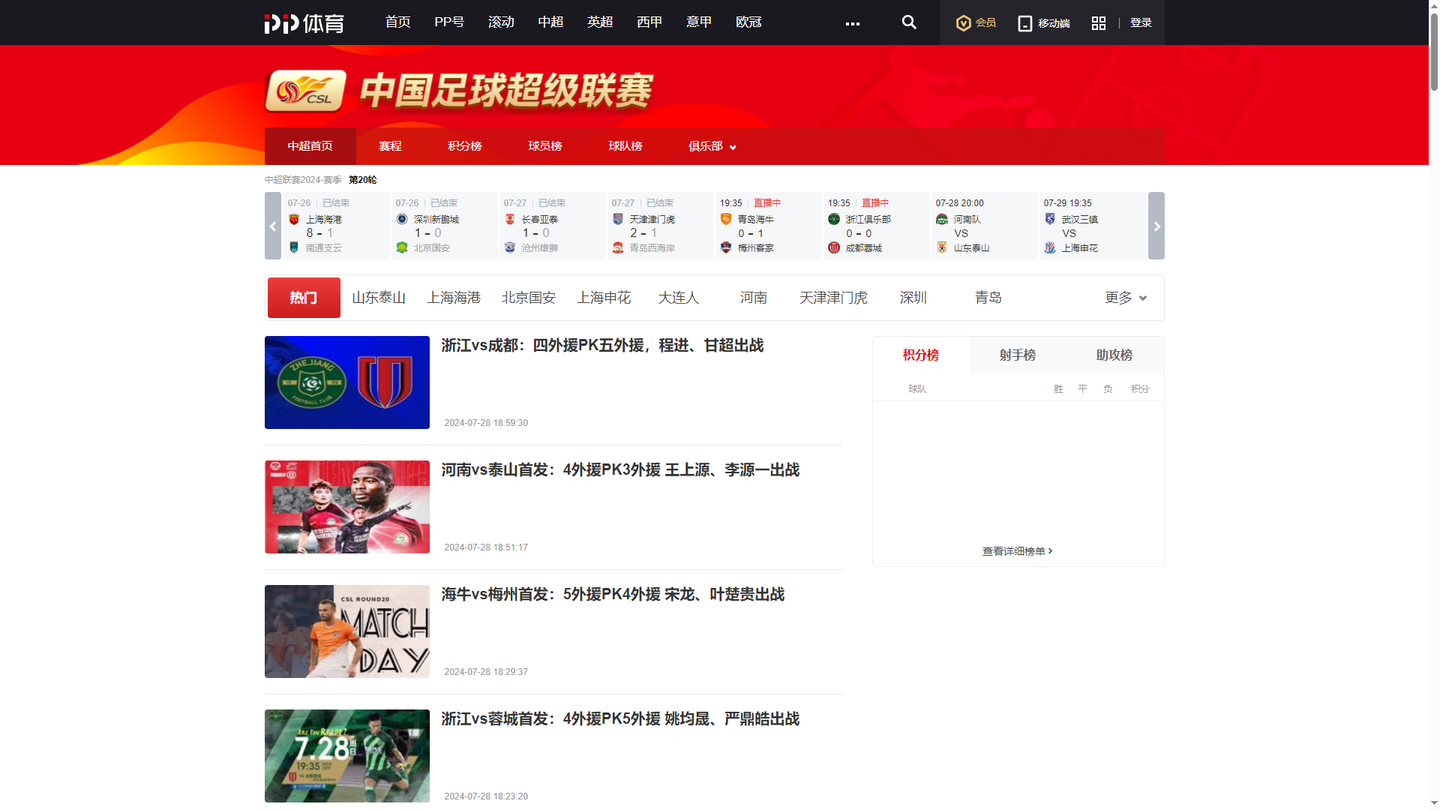The width and height of the screenshot is (1440, 810).
Task: Open 查看详细榜单 full standings link
Action: click(1017, 551)
